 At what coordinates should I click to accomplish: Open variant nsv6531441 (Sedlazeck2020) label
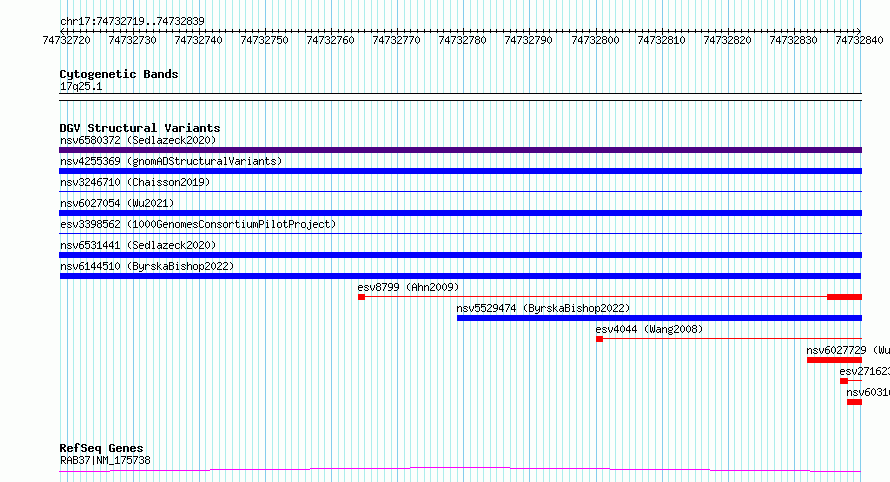pyautogui.click(x=138, y=245)
